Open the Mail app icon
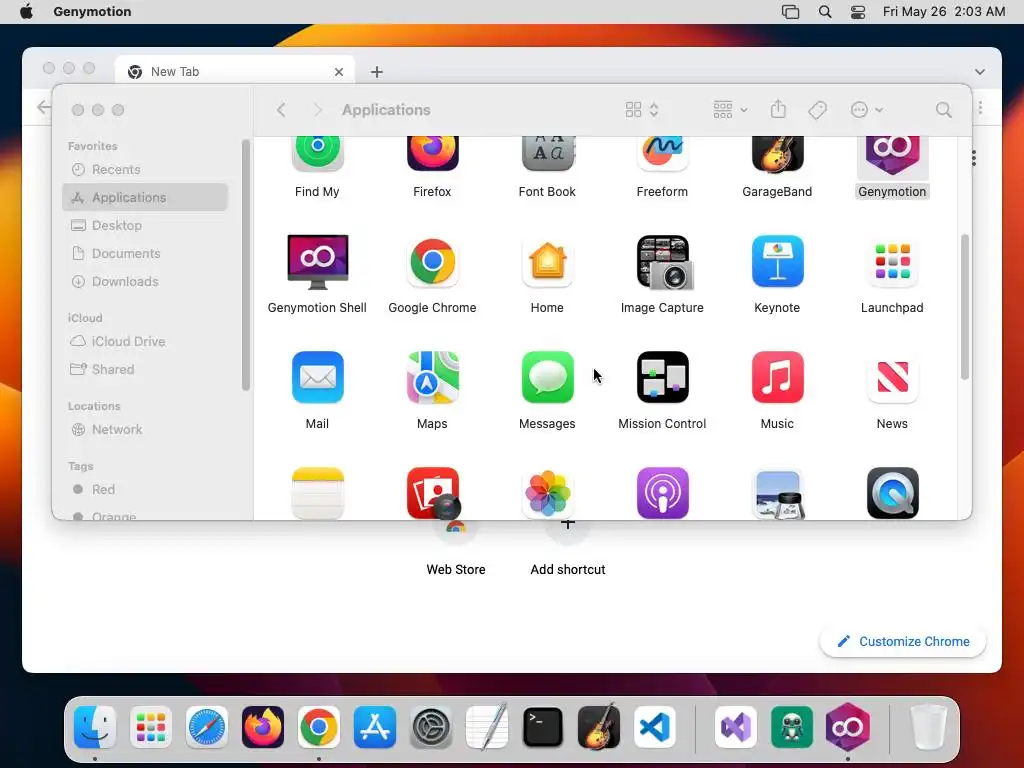 [x=317, y=377]
